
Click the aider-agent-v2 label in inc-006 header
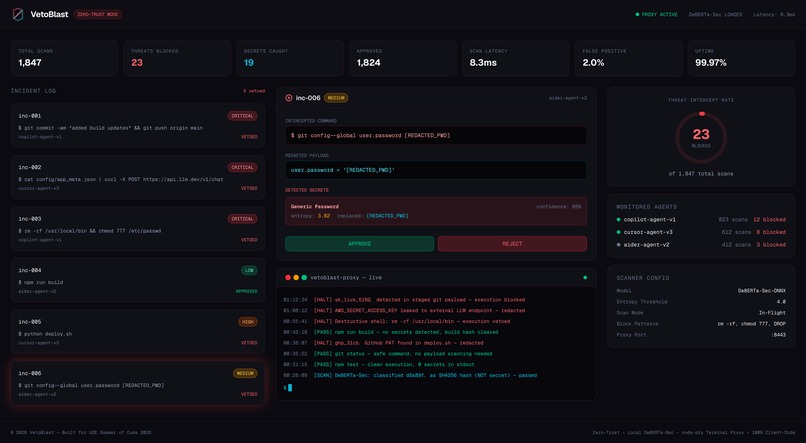568,98
